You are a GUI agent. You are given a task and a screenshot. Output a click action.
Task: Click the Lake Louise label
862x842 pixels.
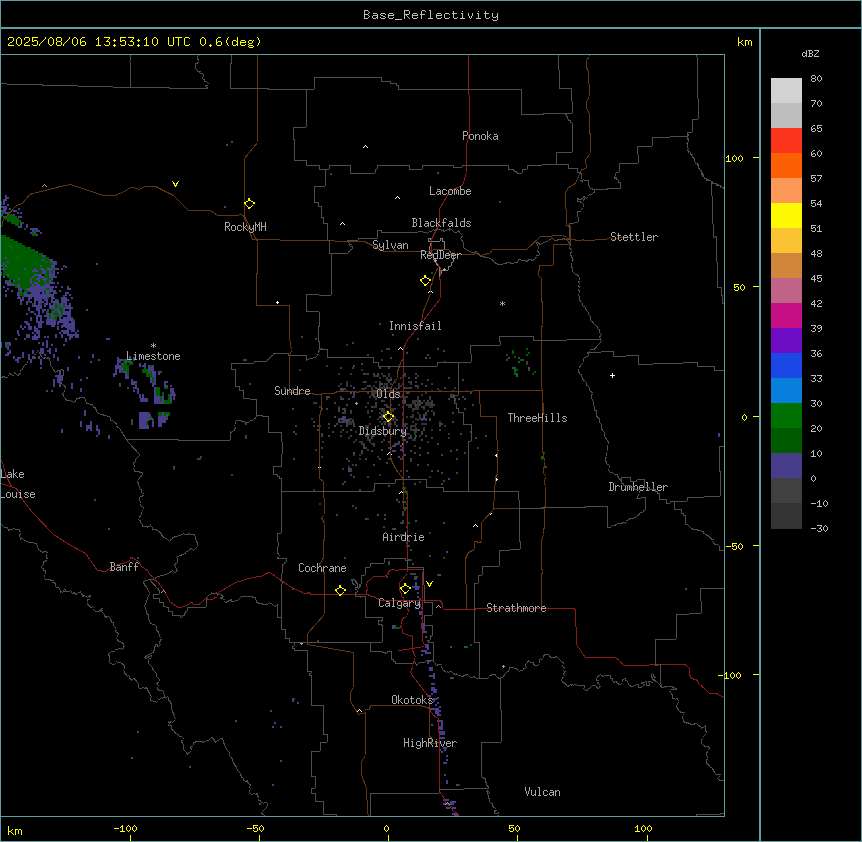[18, 484]
